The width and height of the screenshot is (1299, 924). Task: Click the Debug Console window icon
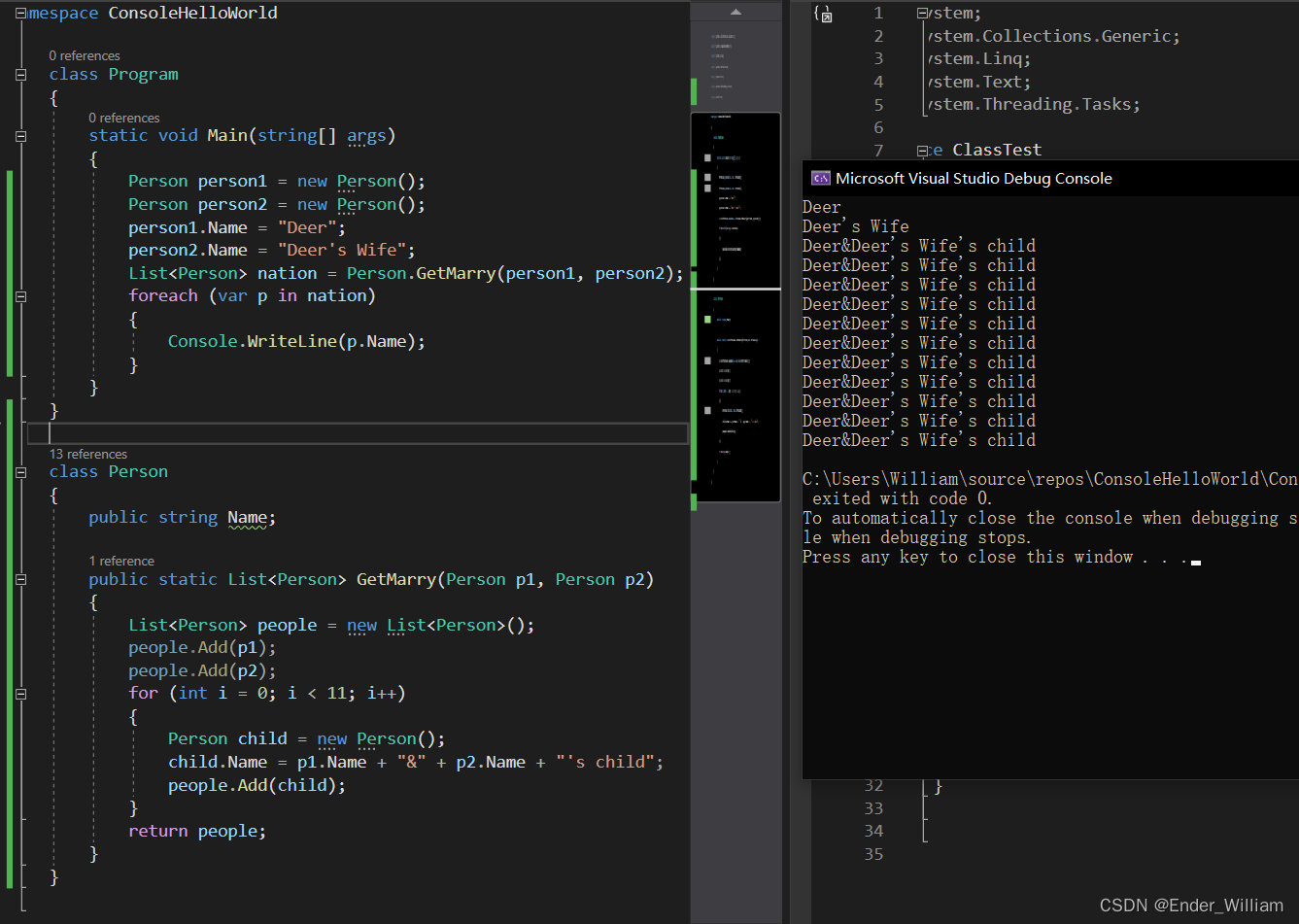tap(820, 178)
